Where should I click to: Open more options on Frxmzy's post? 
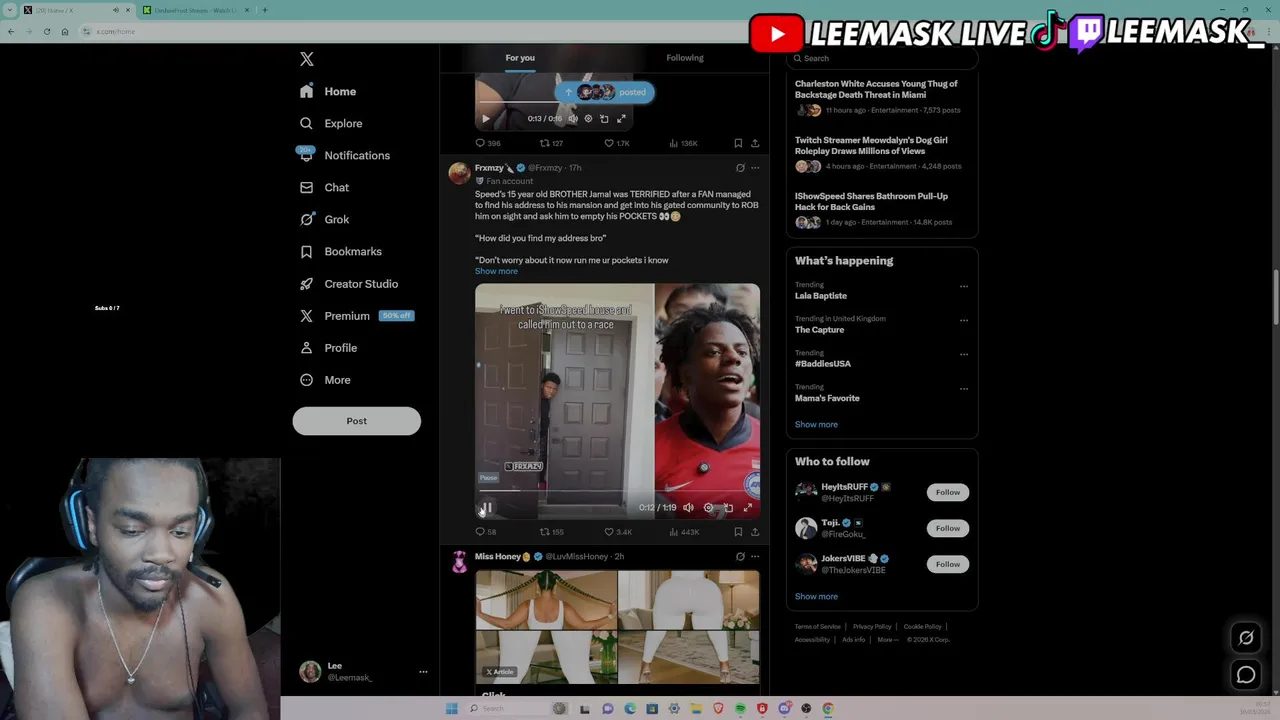click(x=755, y=168)
